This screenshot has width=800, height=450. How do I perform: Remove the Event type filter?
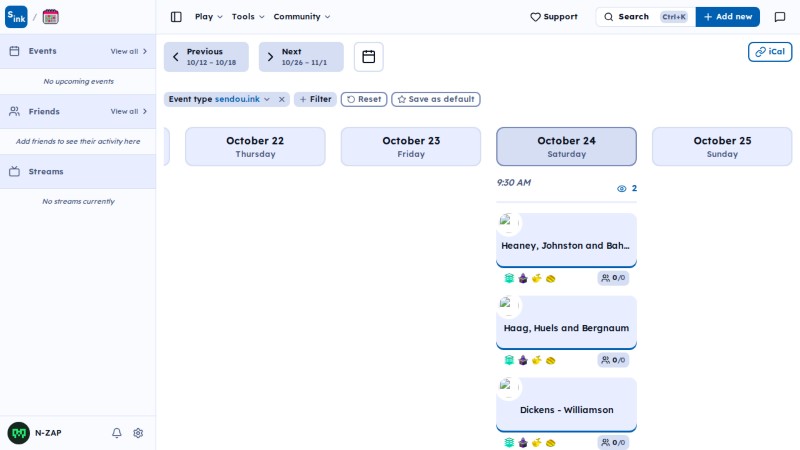[282, 99]
